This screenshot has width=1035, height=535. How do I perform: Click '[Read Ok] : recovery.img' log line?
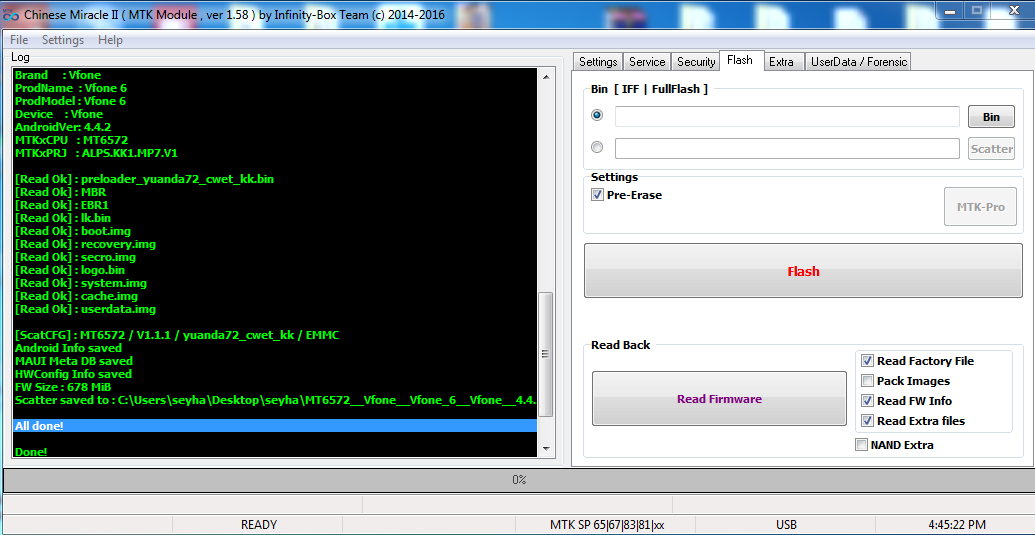coord(85,244)
